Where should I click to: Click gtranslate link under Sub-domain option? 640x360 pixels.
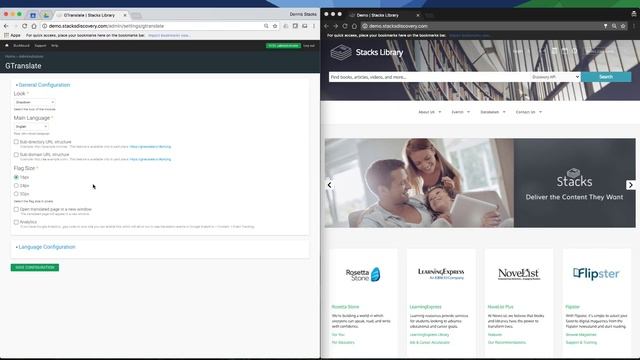[150, 159]
